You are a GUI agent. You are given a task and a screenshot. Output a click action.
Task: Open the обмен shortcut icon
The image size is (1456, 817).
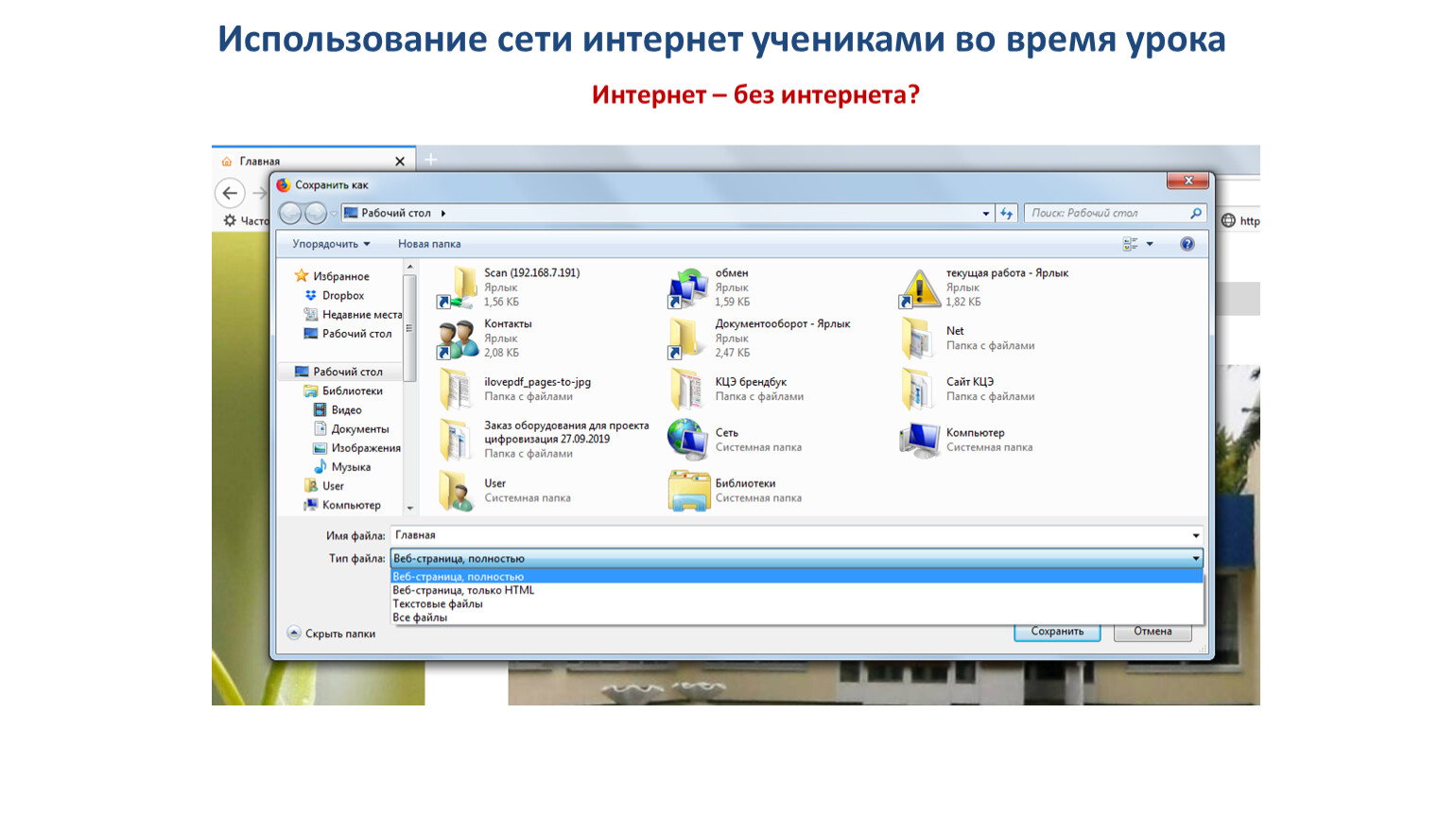(x=687, y=287)
